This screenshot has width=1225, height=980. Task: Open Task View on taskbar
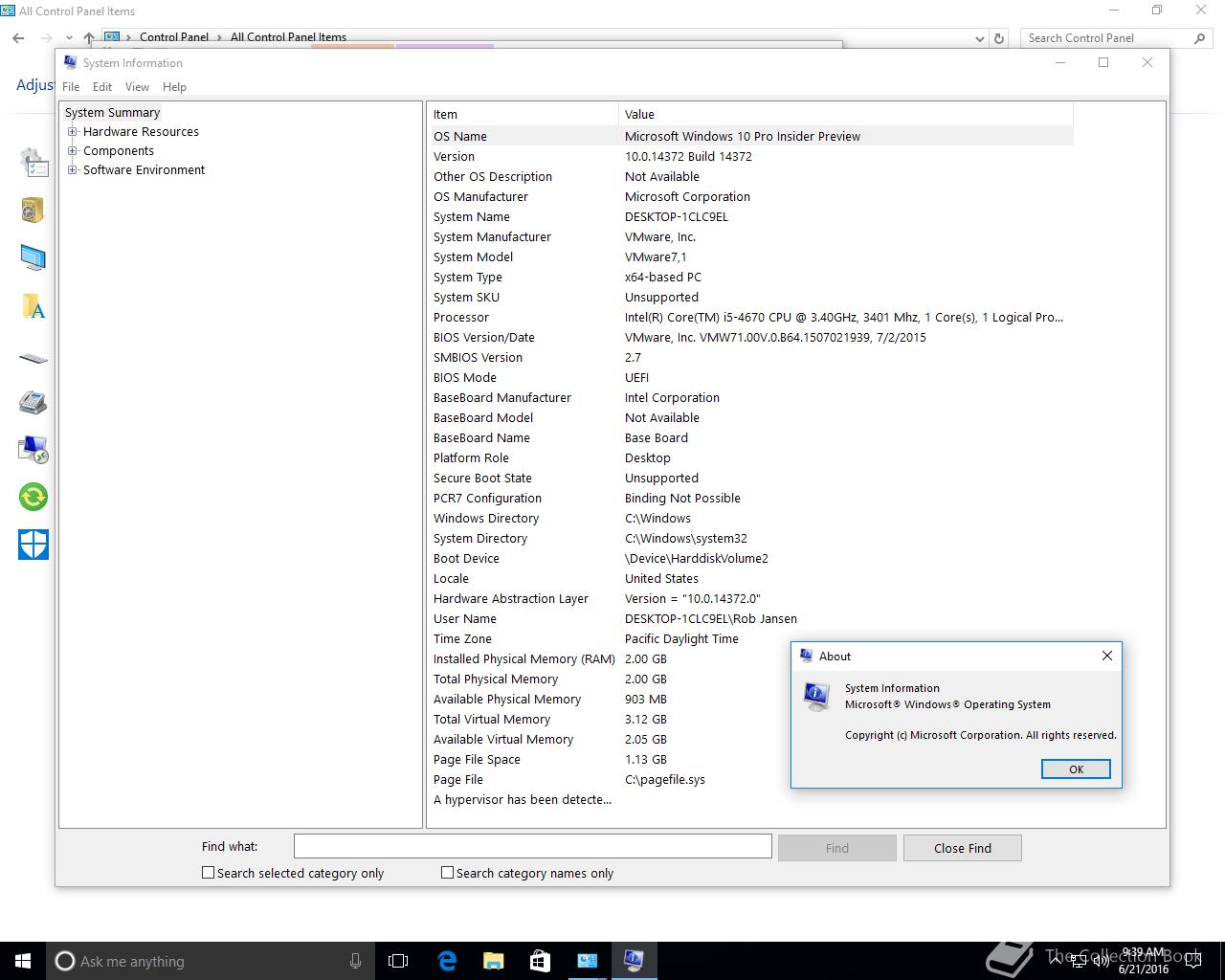coord(398,961)
